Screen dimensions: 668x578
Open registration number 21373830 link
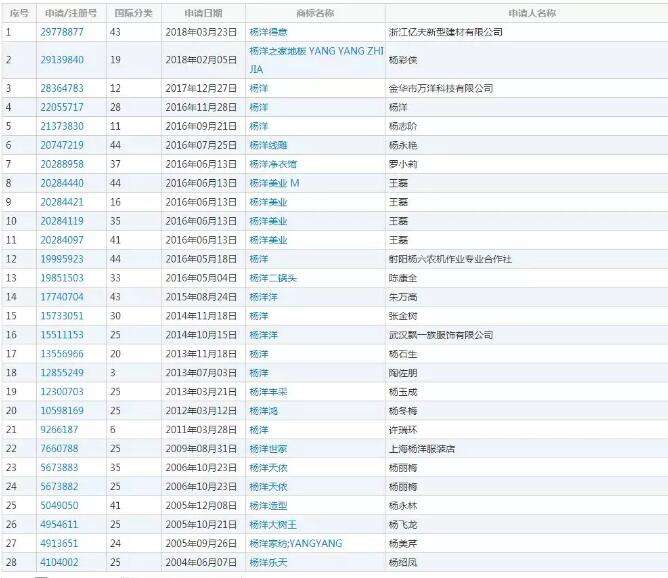(62, 126)
